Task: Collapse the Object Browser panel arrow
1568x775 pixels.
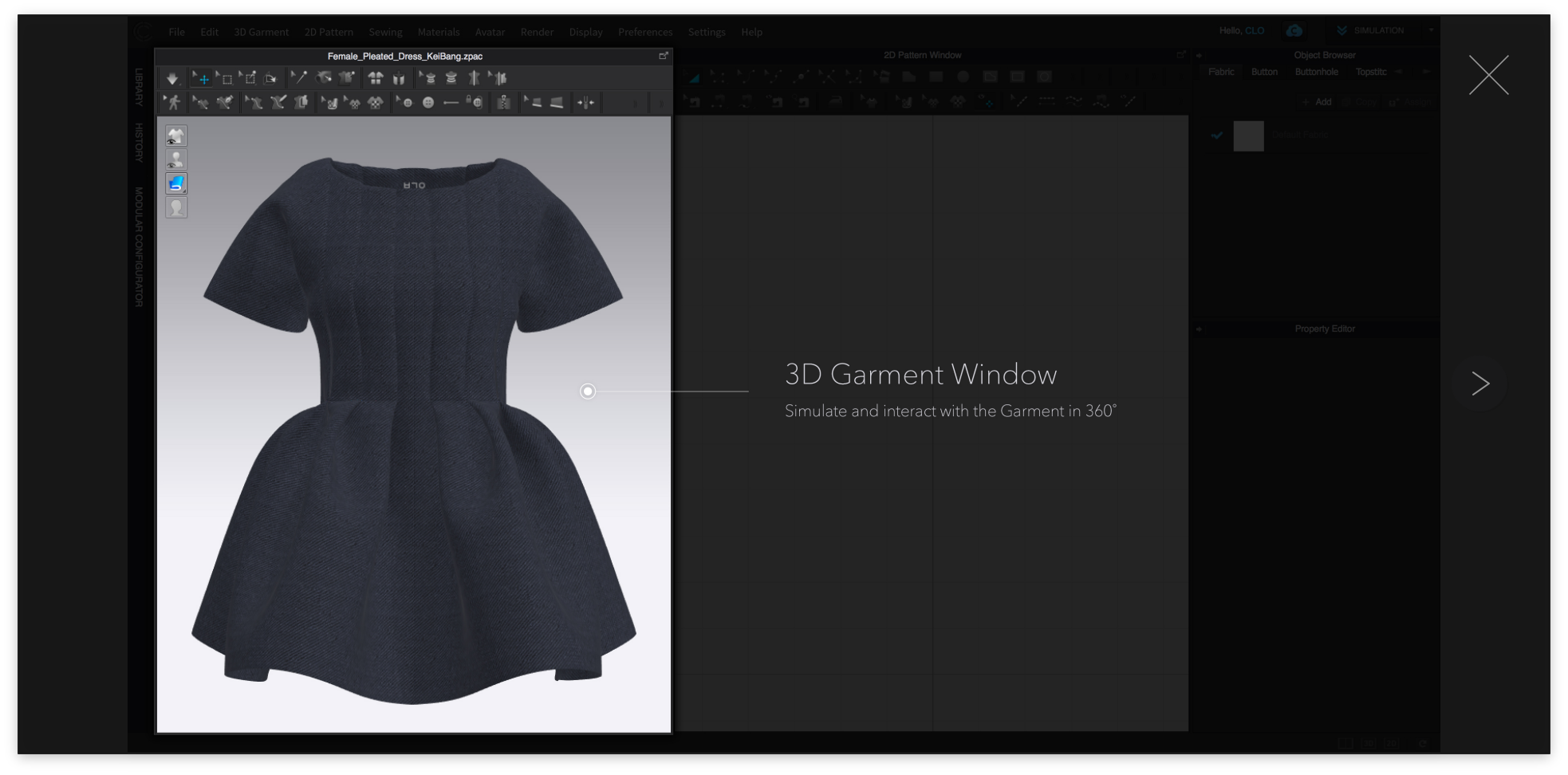Action: (1199, 56)
